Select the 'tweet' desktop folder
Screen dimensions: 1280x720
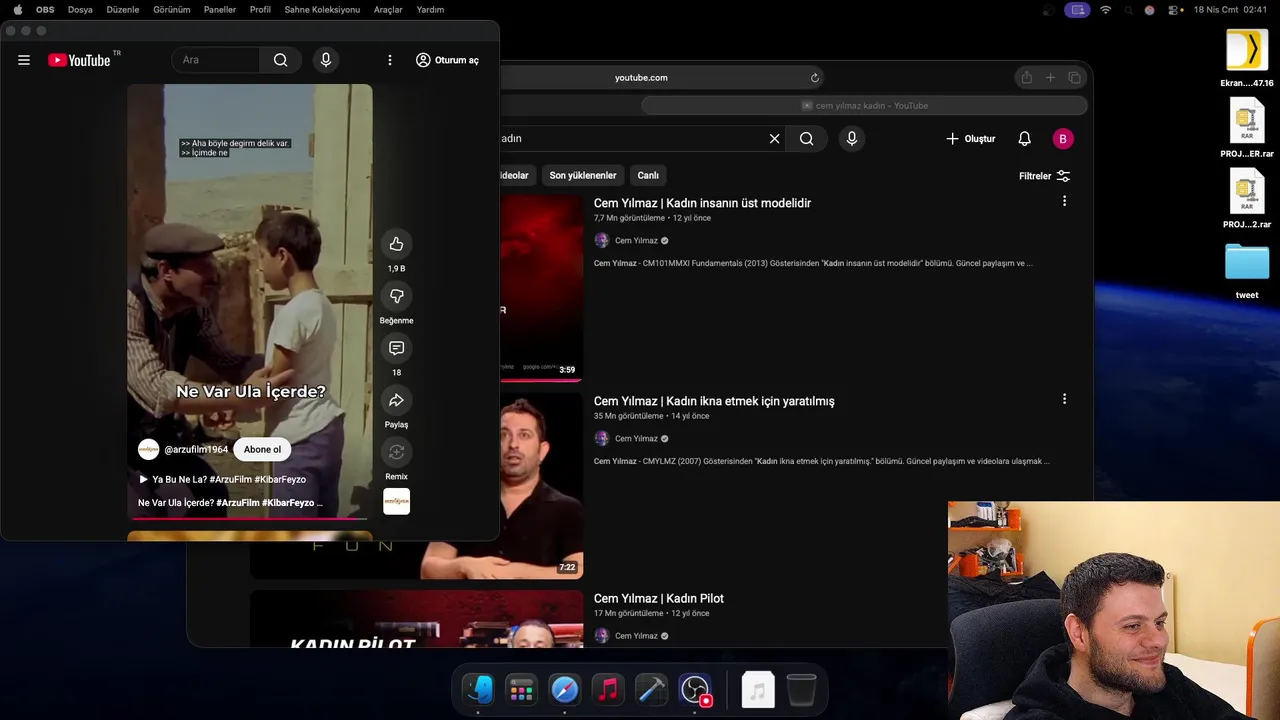[1247, 270]
